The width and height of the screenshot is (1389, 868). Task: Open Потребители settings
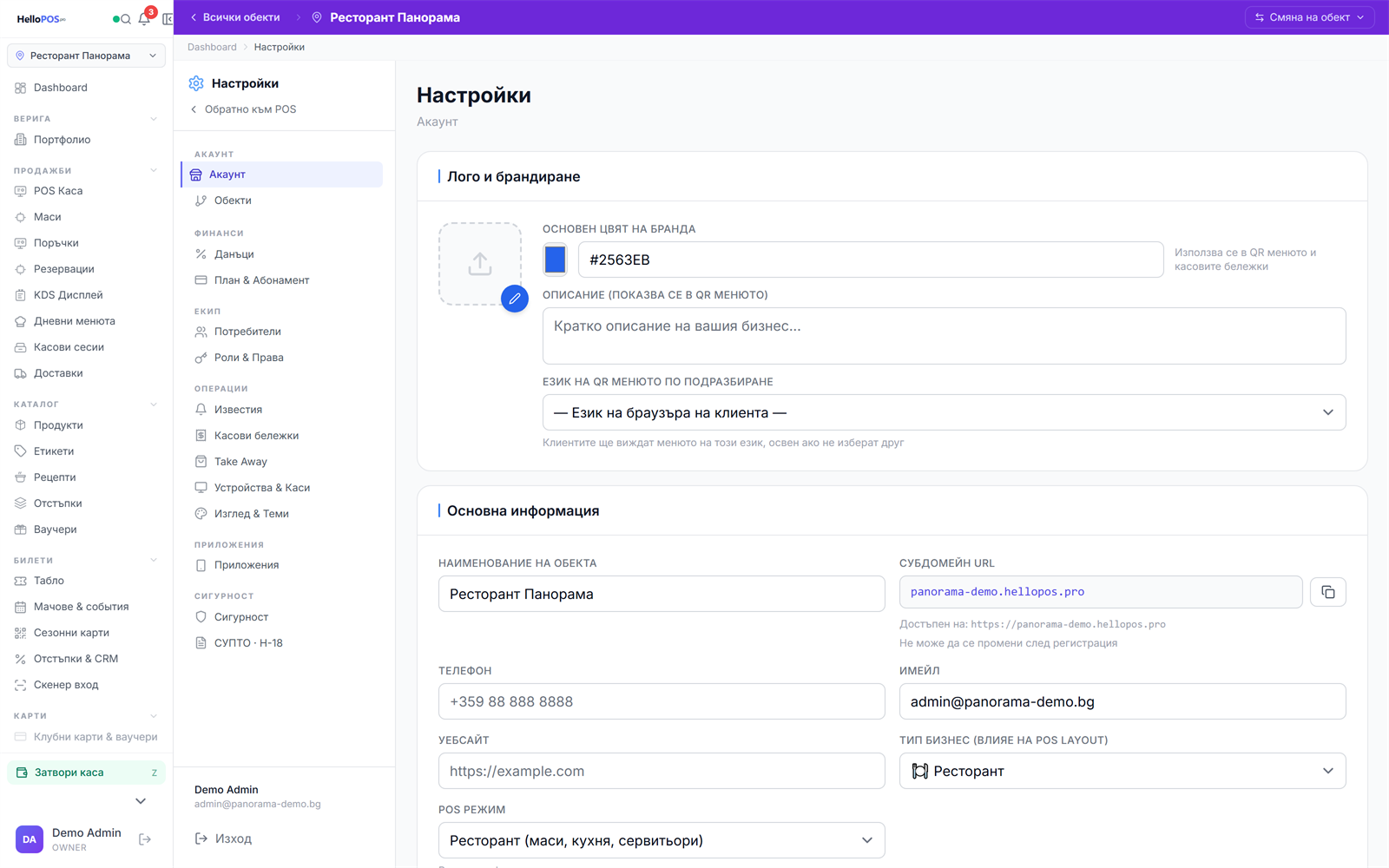click(281, 332)
